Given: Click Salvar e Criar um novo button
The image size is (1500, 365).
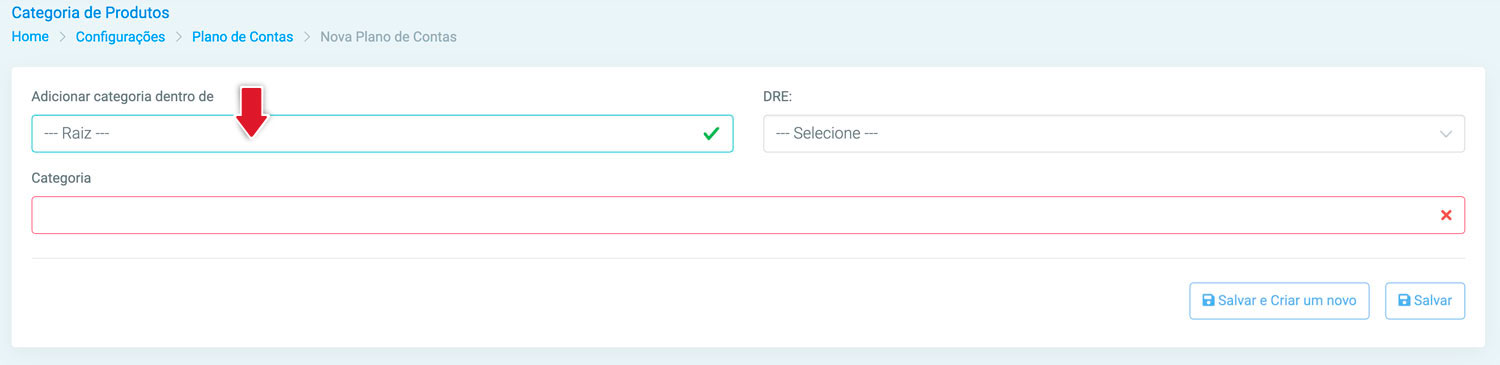Looking at the screenshot, I should [x=1279, y=301].
